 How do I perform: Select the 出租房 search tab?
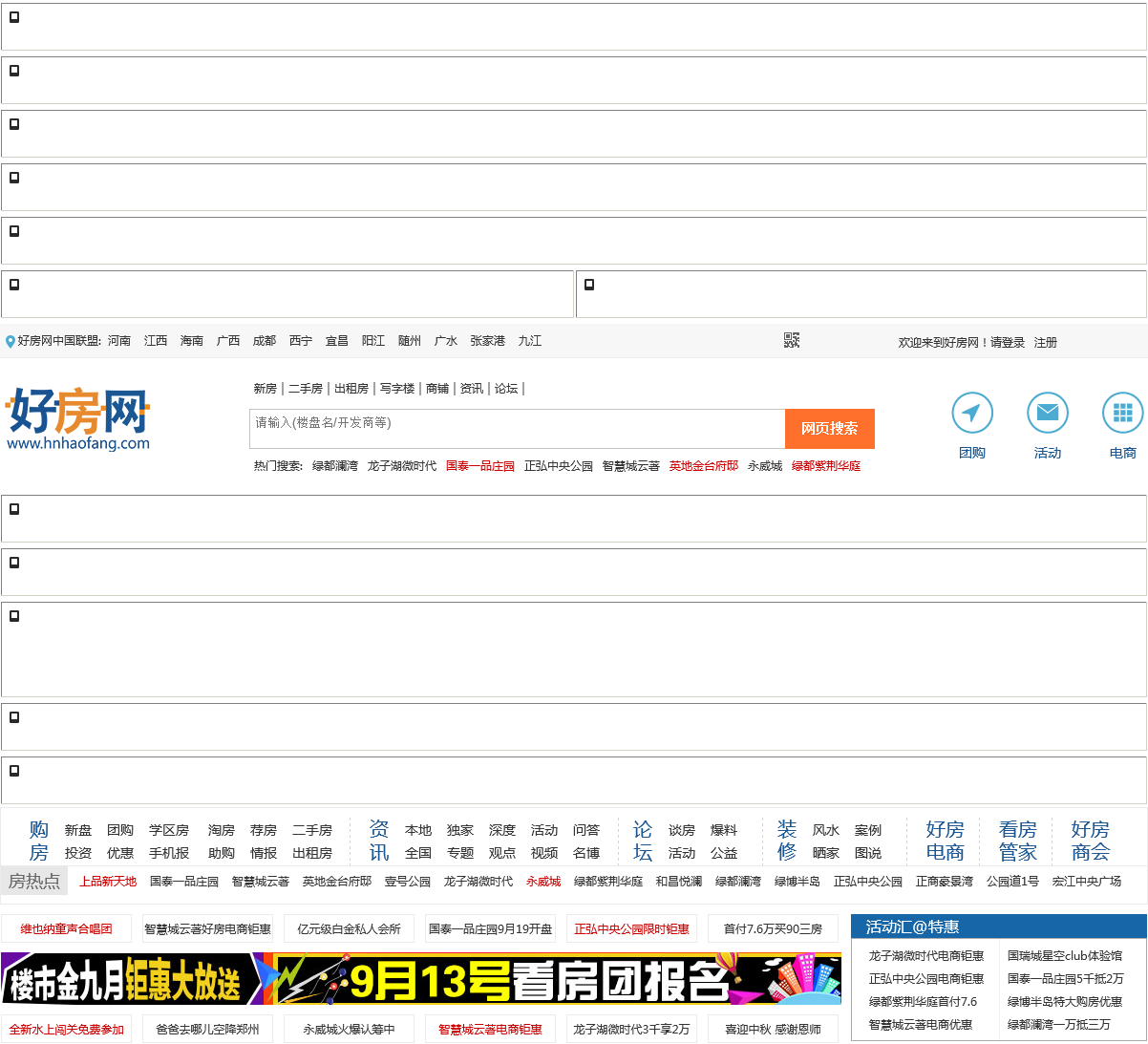coord(351,389)
